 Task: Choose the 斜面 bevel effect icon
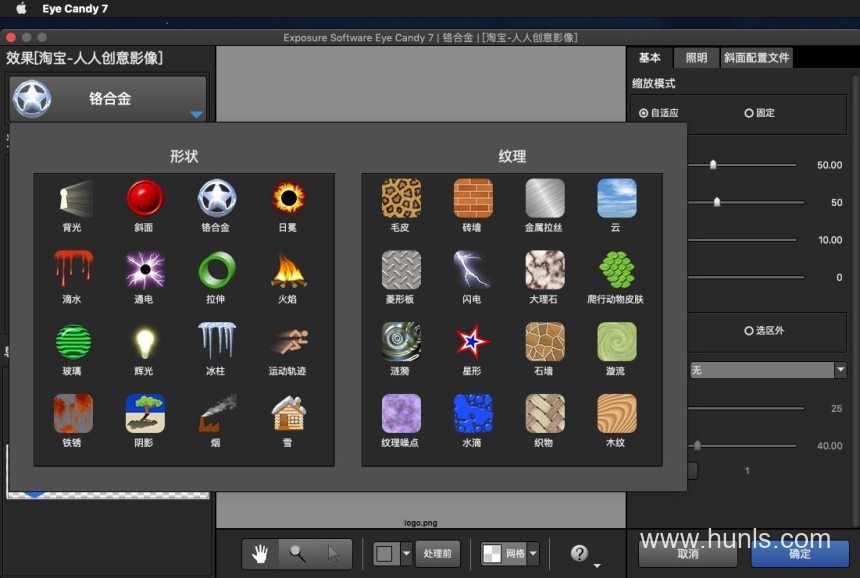tap(144, 199)
